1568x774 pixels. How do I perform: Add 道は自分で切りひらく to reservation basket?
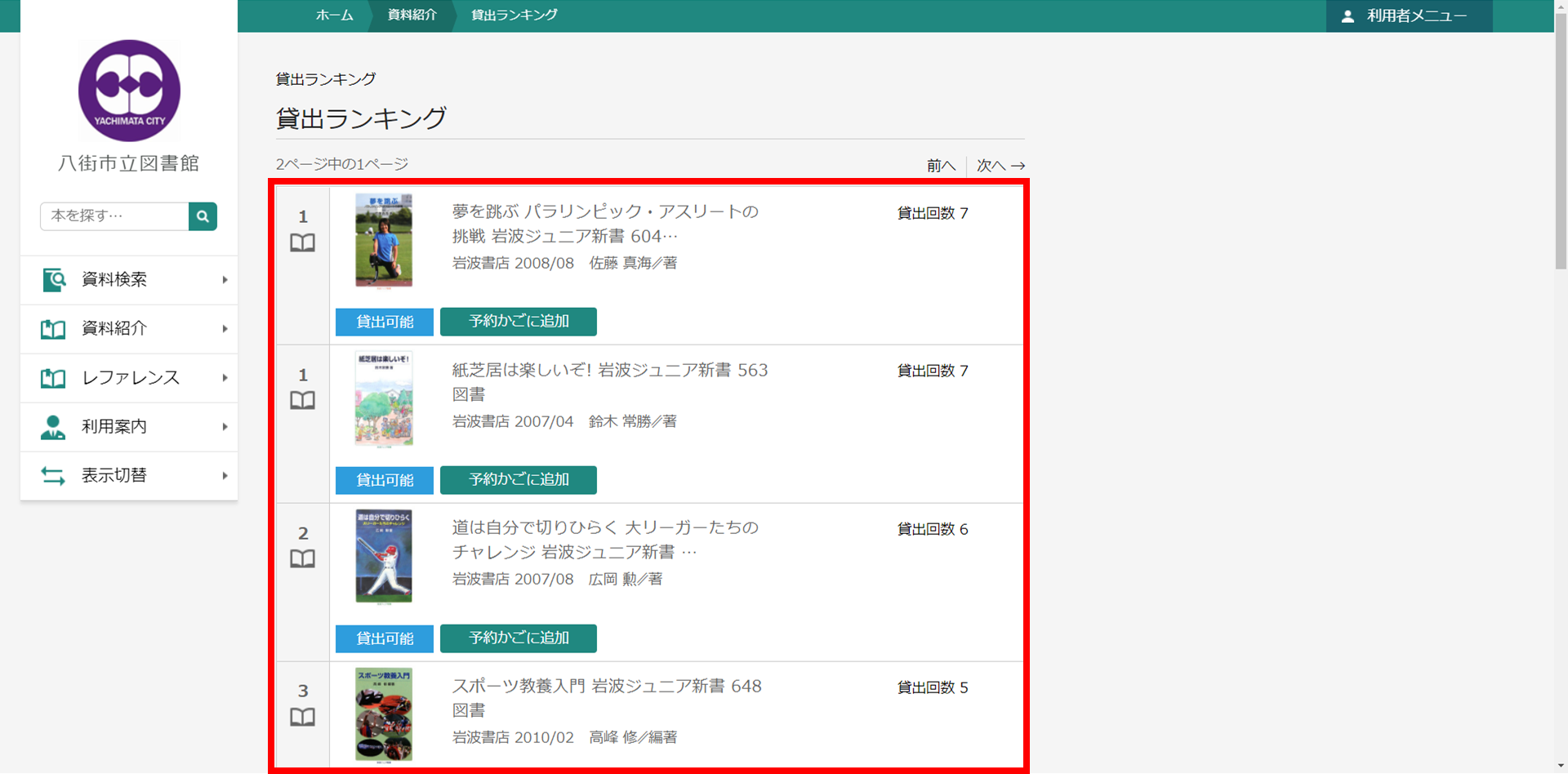(x=519, y=638)
